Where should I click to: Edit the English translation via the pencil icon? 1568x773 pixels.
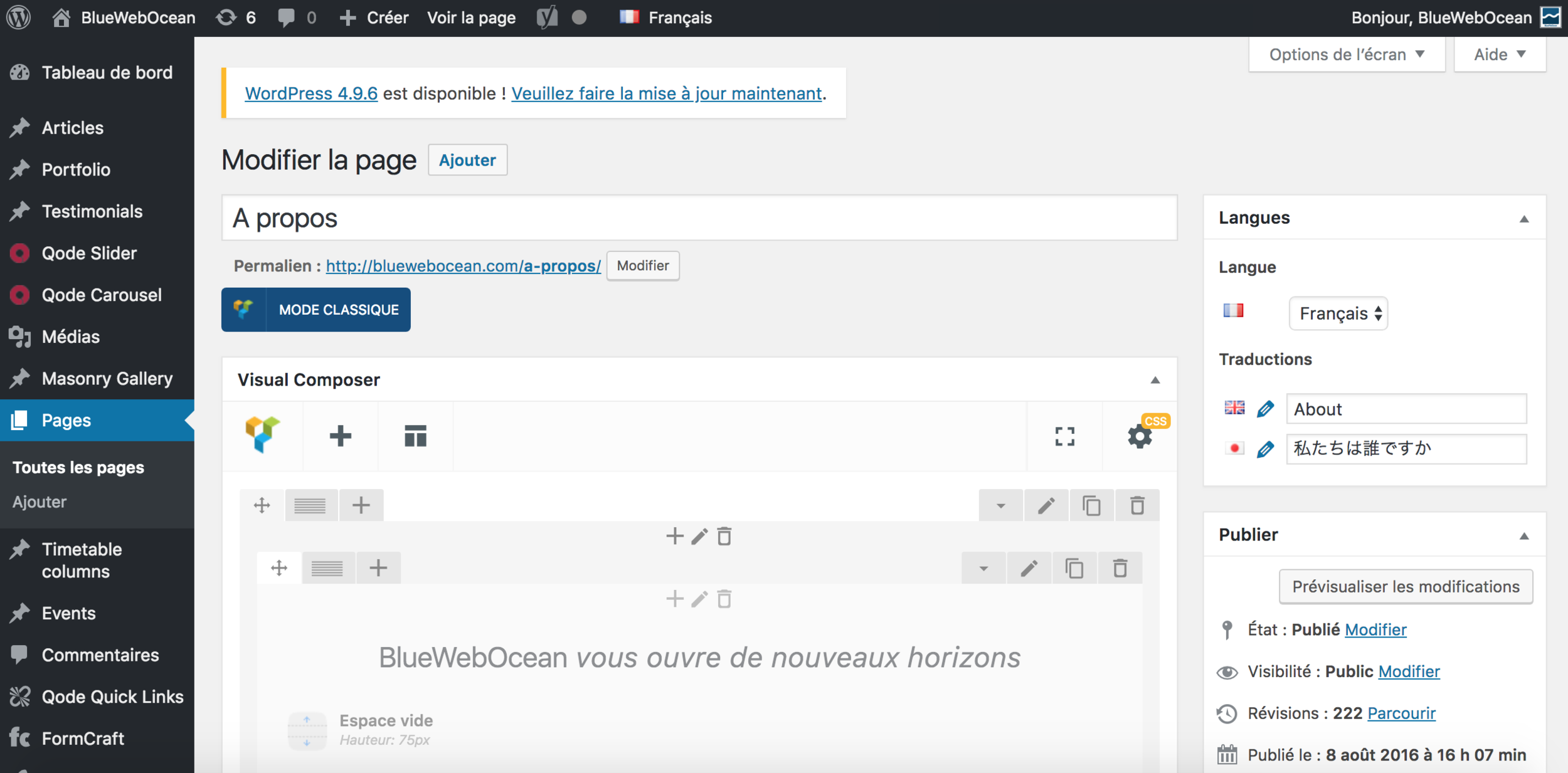[1265, 409]
